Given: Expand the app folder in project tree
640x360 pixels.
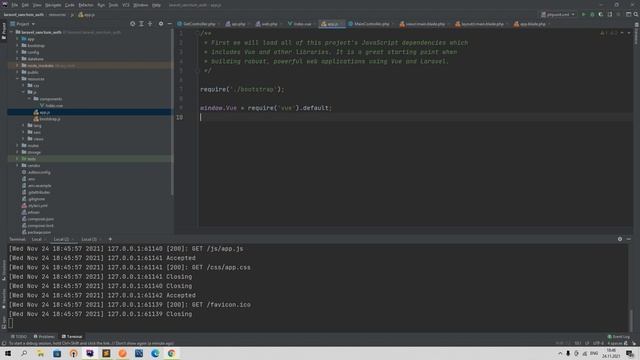Looking at the screenshot, I should click(x=17, y=39).
